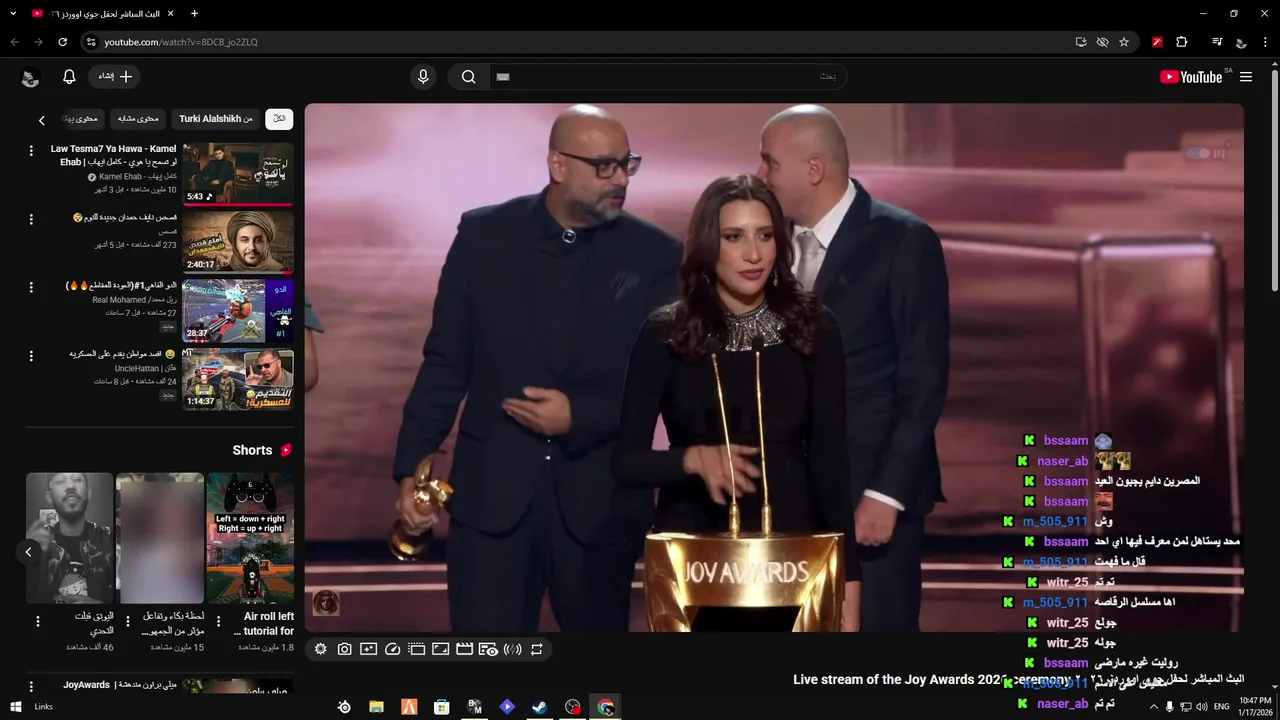The height and width of the screenshot is (720, 1280).
Task: Toggle cinema mode clapperboard icon
Action: click(x=464, y=649)
